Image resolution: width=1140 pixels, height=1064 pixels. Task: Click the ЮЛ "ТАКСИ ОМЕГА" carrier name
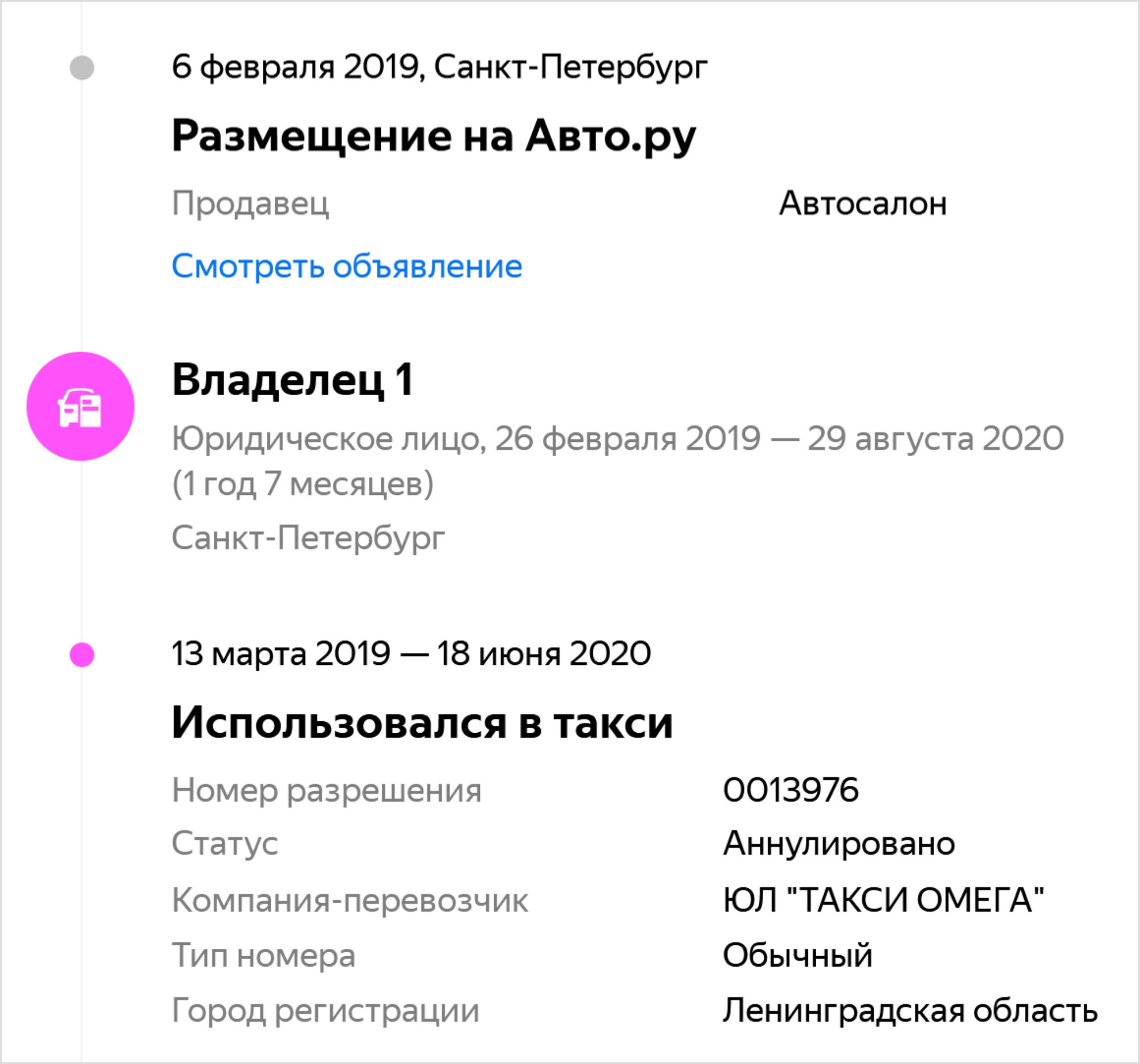(883, 899)
